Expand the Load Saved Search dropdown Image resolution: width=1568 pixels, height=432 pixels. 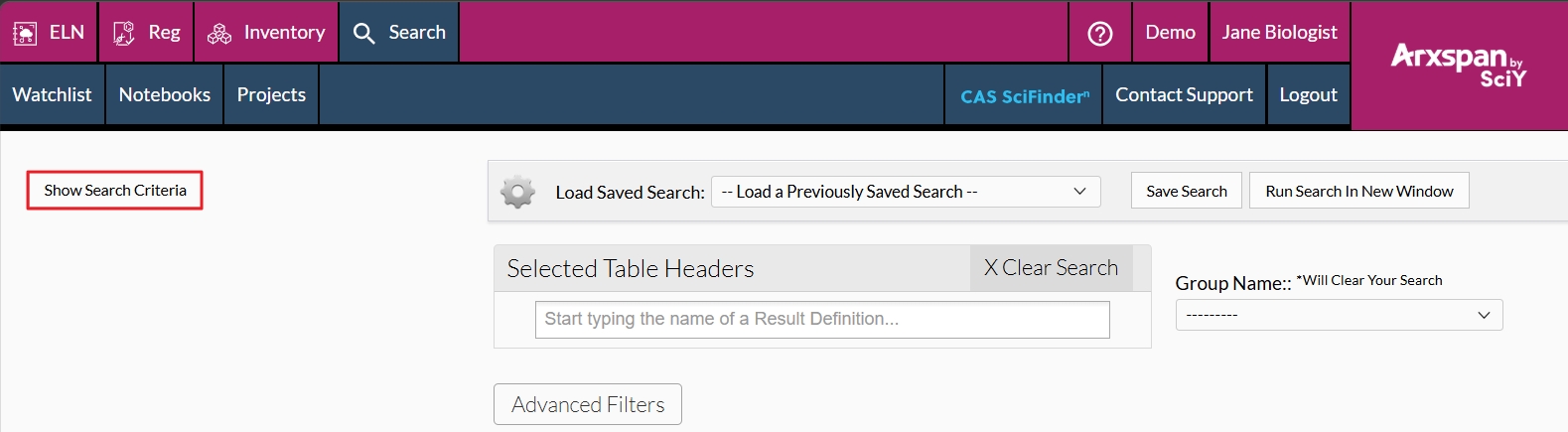[x=905, y=192]
